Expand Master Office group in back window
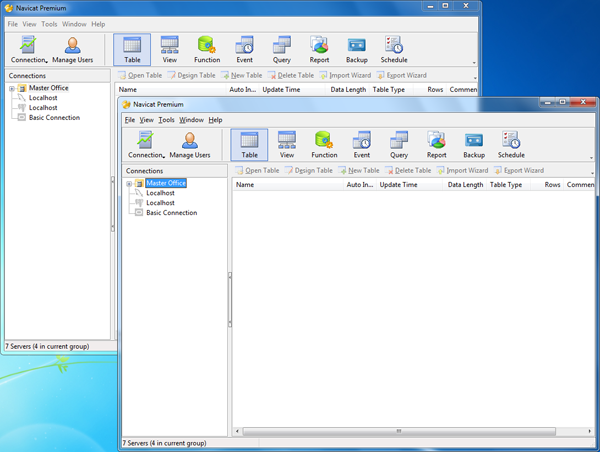 click(12, 88)
